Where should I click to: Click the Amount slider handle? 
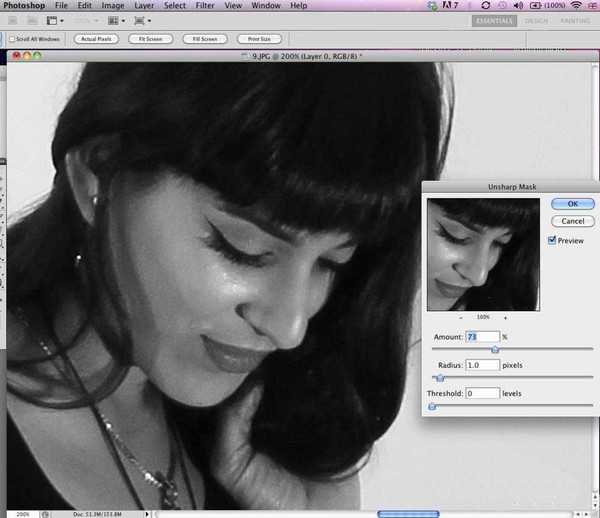pos(495,350)
